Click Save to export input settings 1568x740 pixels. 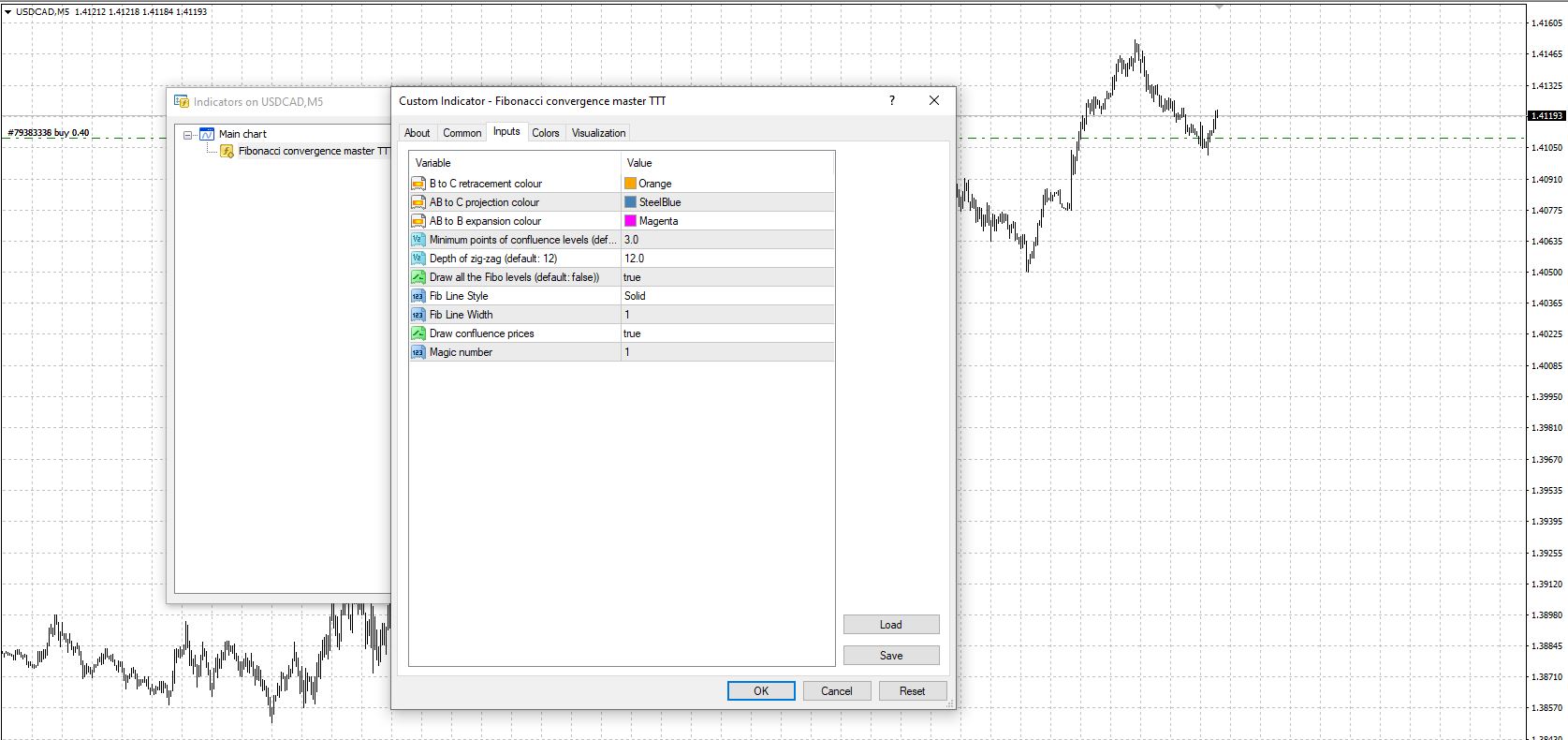pos(891,656)
